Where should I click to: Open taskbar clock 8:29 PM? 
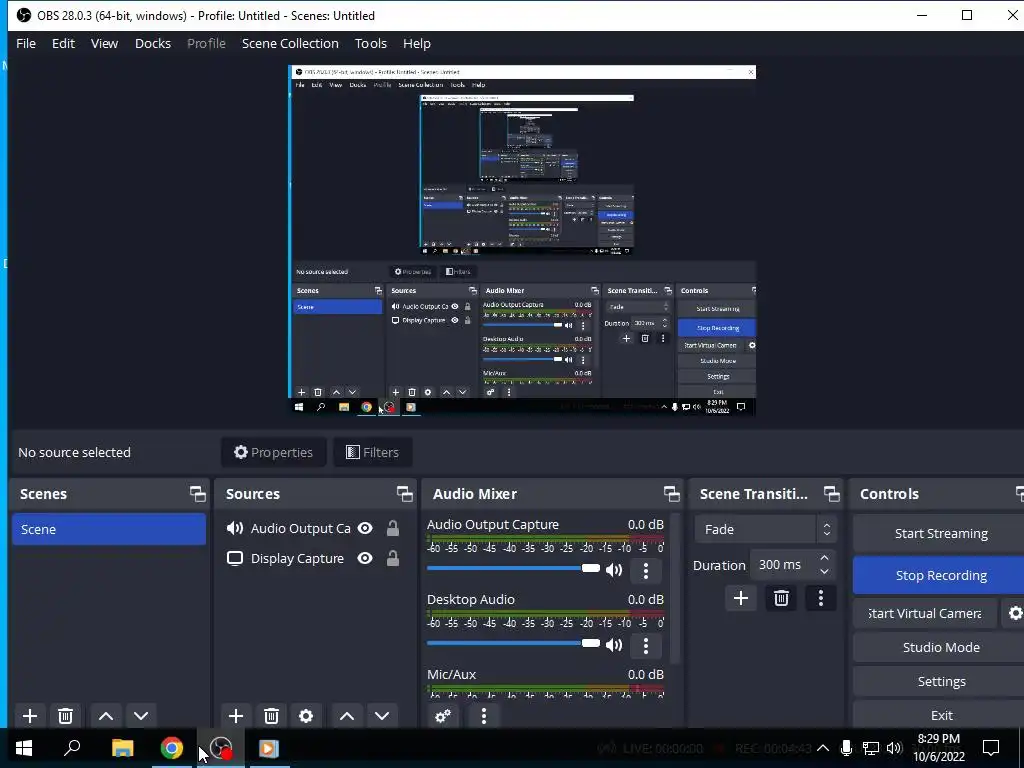pos(938,748)
